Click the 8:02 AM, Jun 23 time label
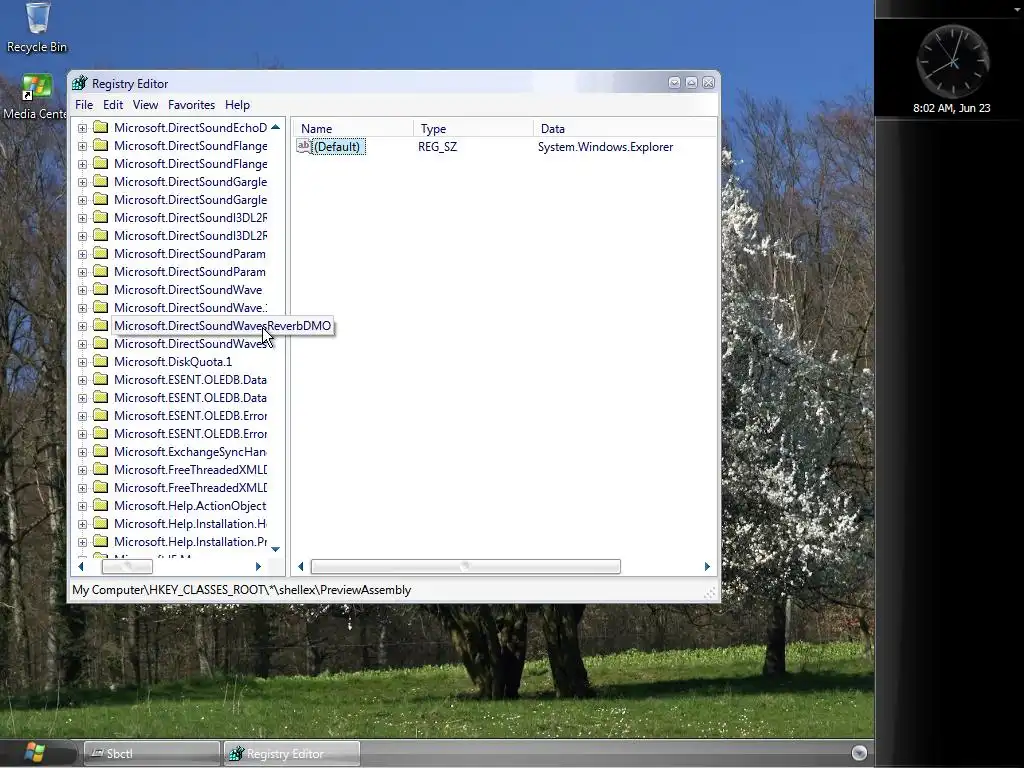 952,108
